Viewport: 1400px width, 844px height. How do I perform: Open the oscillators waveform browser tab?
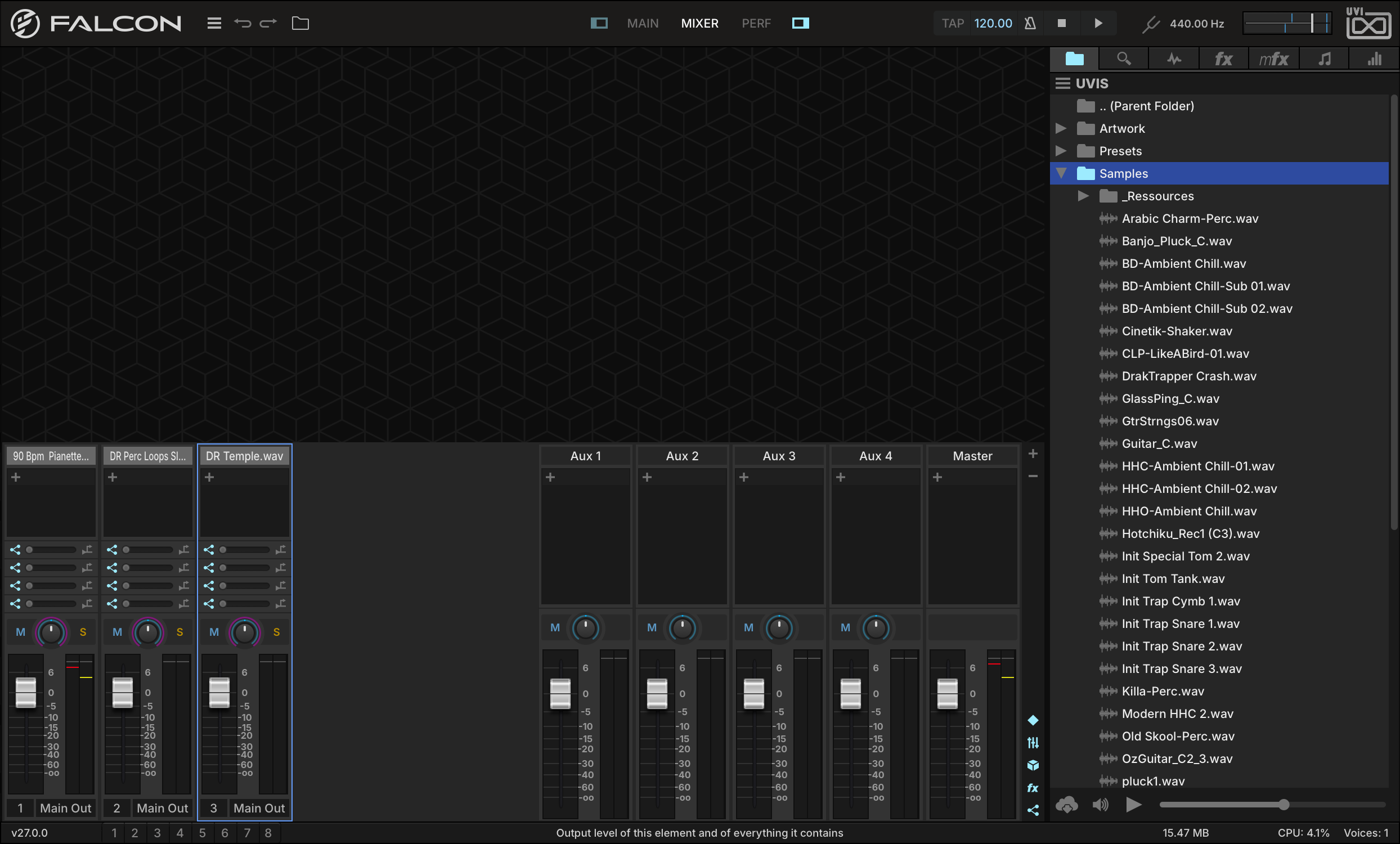(x=1174, y=59)
